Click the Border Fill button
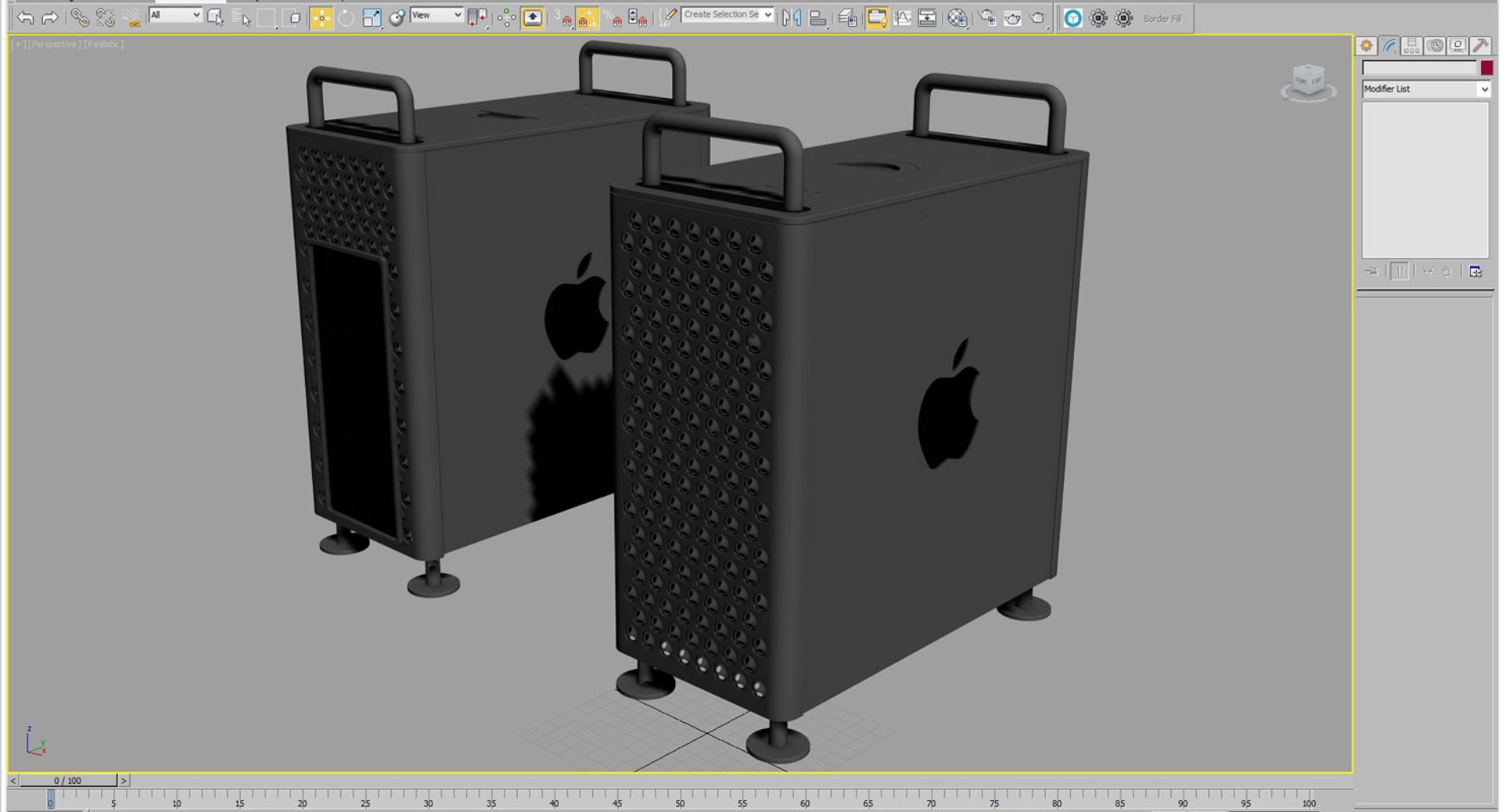The height and width of the screenshot is (812, 1502). (x=1162, y=19)
